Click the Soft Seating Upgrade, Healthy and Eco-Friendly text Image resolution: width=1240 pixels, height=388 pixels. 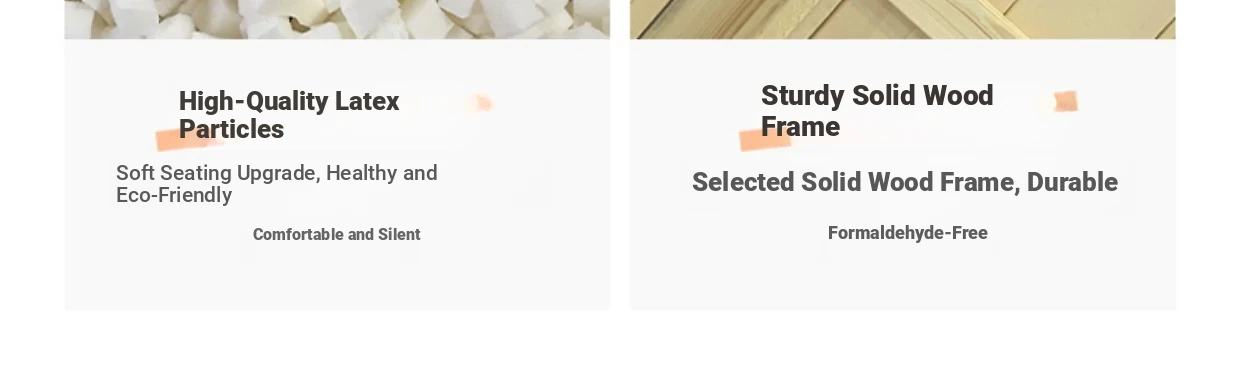click(x=277, y=184)
